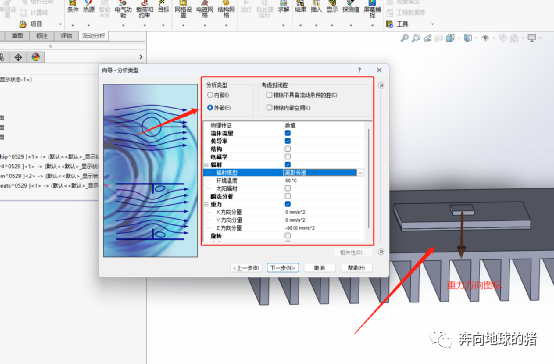Click the zoom to fit magnifier icon
The height and width of the screenshot is (364, 554).
click(x=405, y=38)
